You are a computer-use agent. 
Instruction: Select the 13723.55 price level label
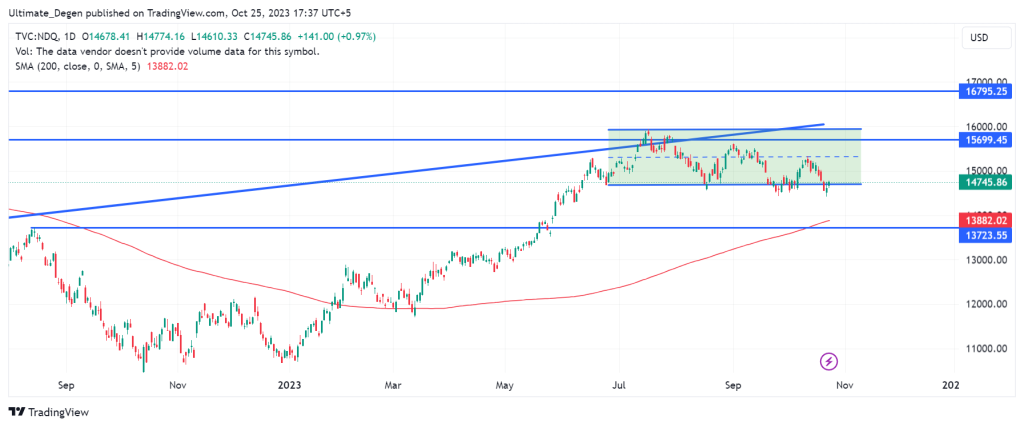click(985, 235)
